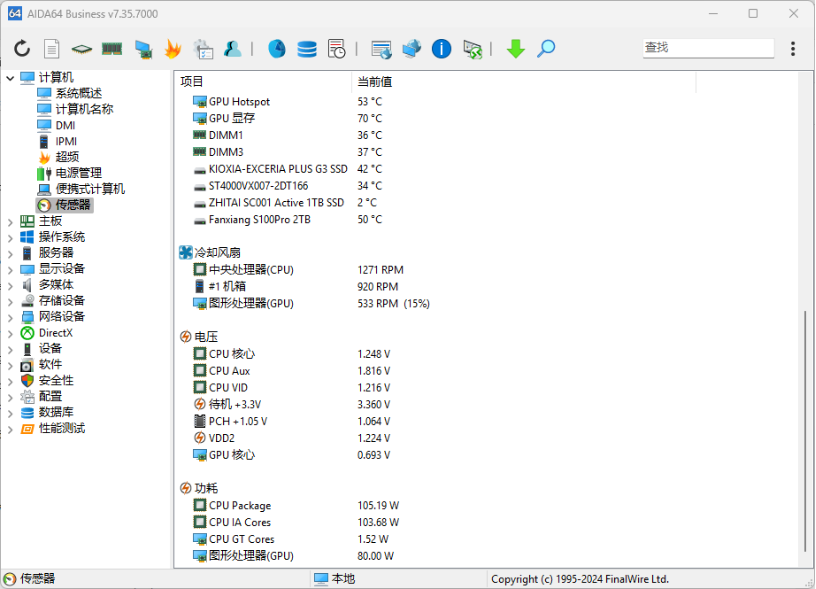Select 系统概述 in the tree
Screen dimensions: 816x589
coord(79,93)
